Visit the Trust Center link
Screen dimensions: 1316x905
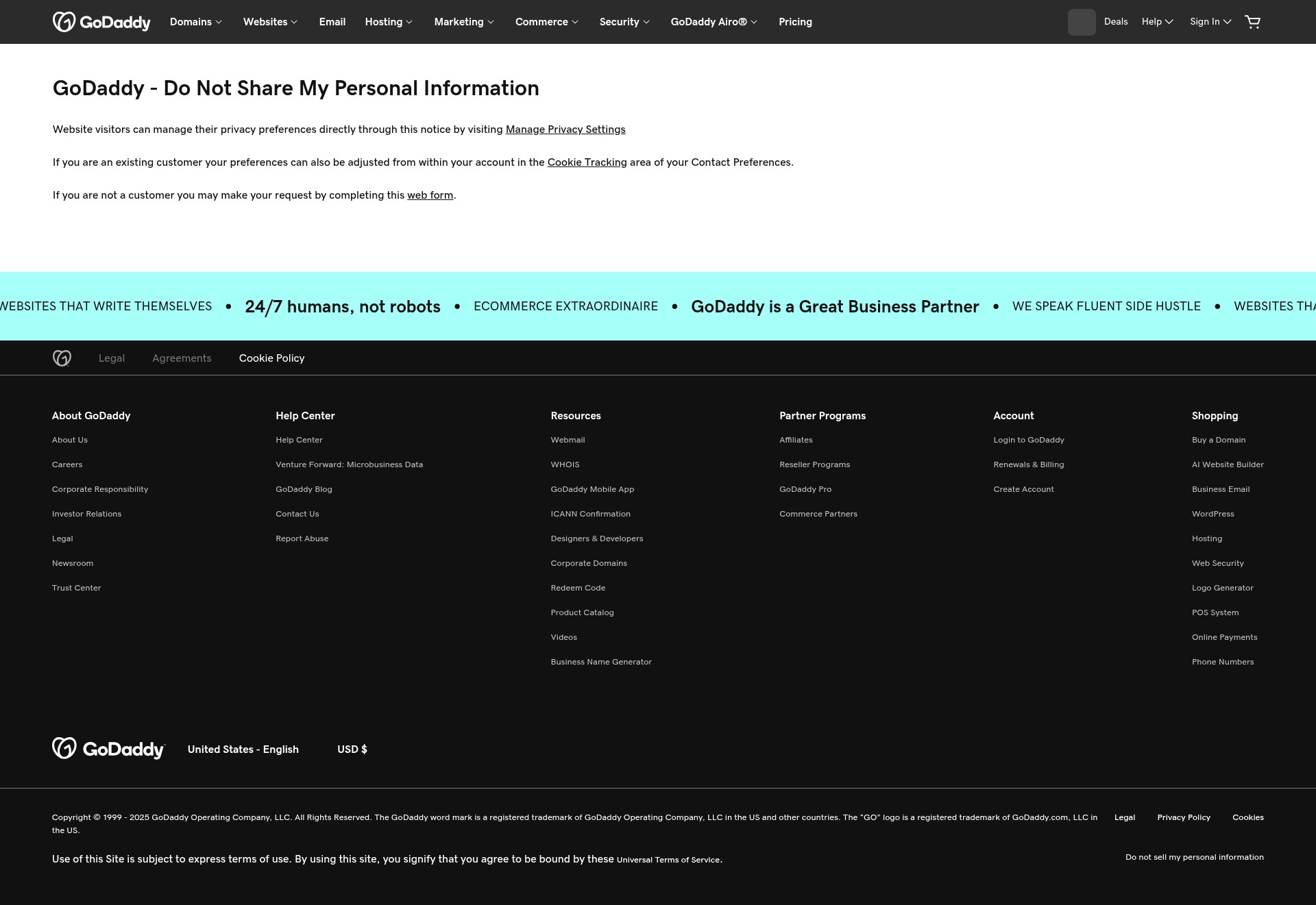pyautogui.click(x=76, y=588)
